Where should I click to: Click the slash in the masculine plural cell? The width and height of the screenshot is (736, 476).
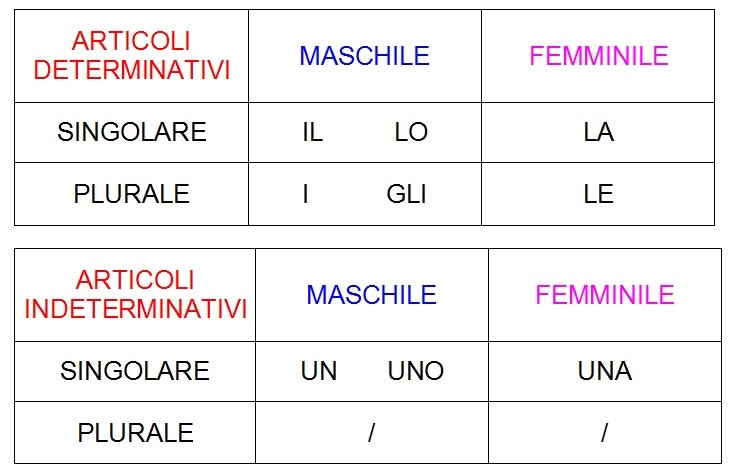click(371, 433)
